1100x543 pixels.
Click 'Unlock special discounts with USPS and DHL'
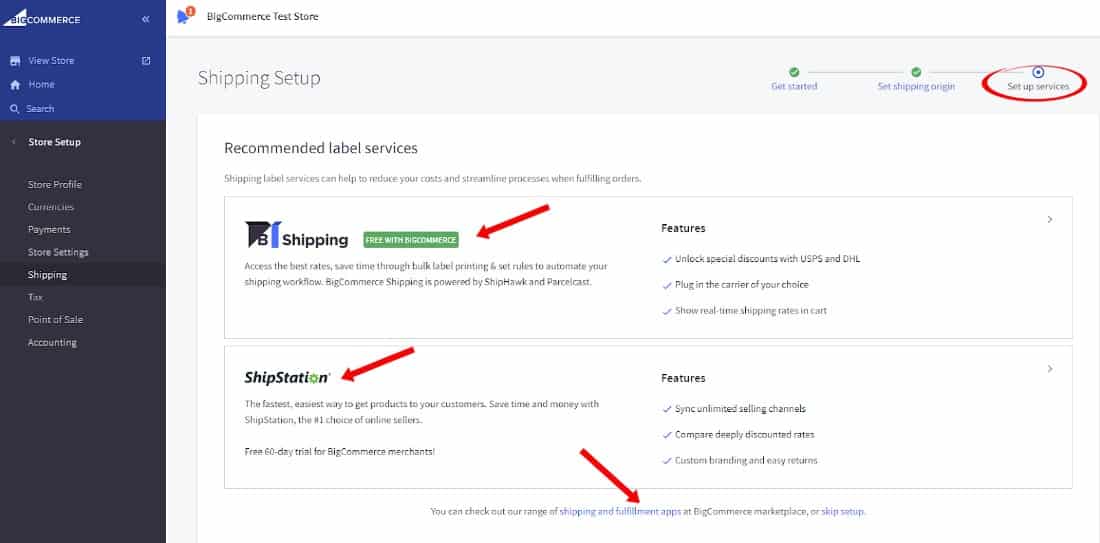(767, 259)
